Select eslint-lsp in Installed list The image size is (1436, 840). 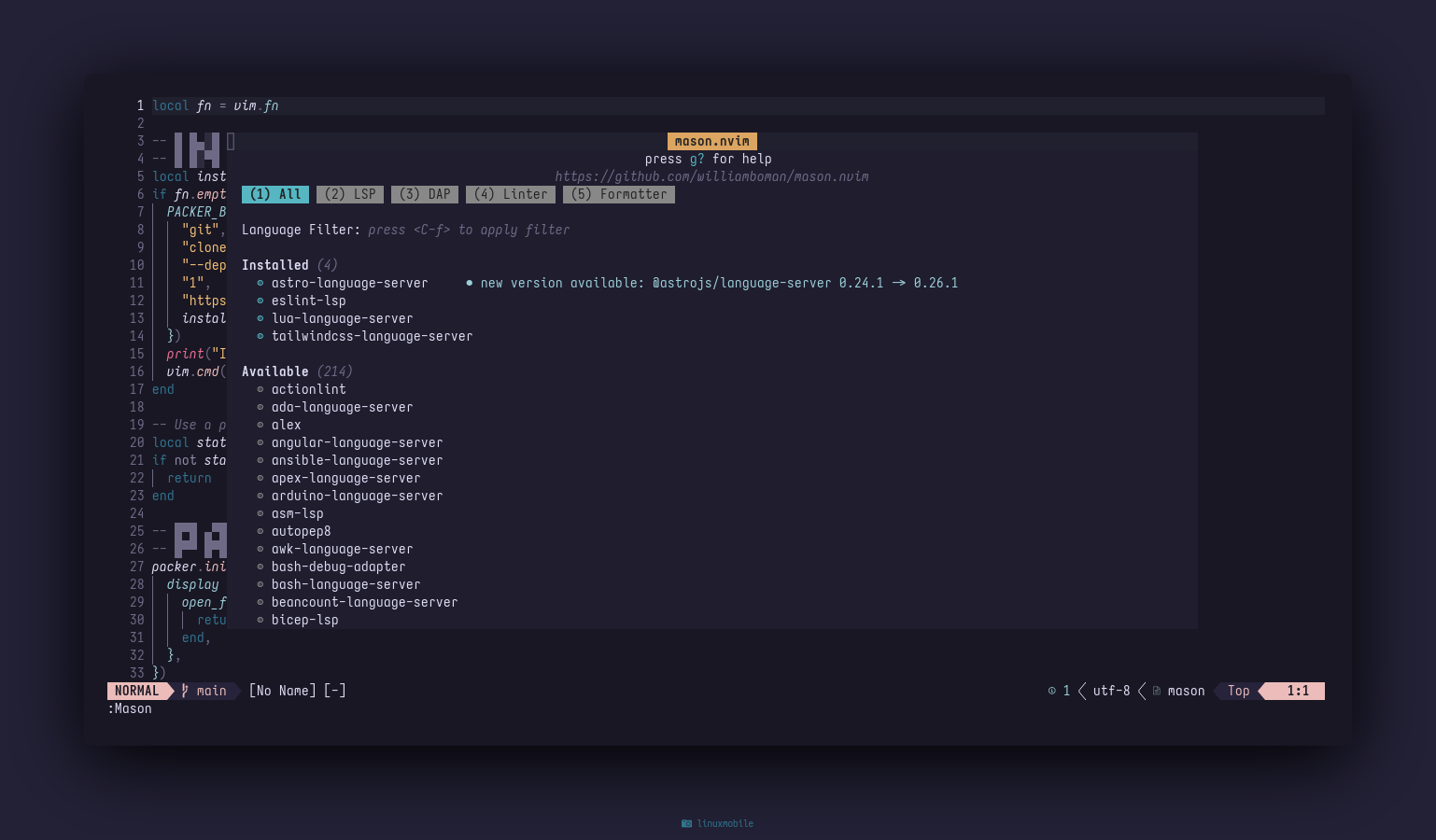(308, 301)
